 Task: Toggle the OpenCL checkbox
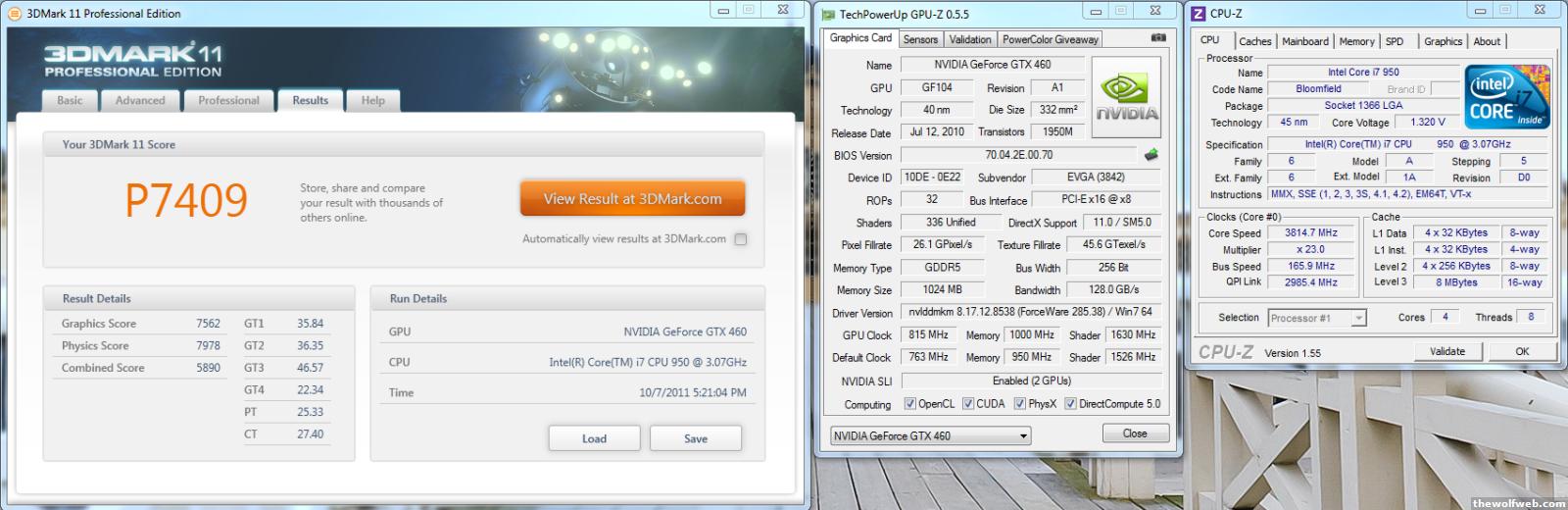tap(910, 404)
